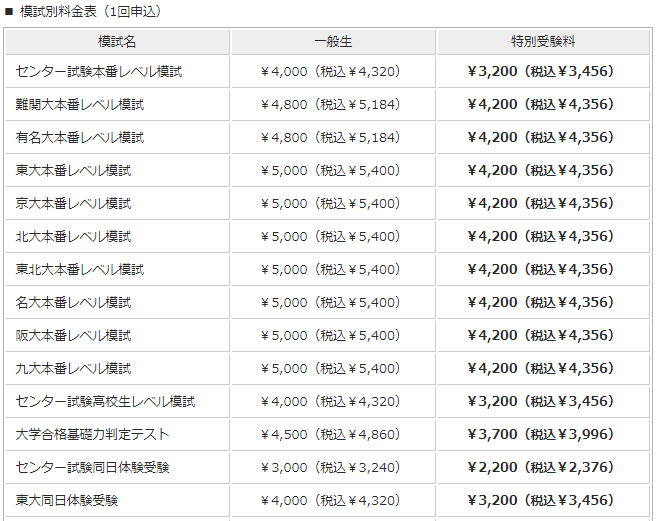Select the 東北大本番レベル模試 row label
657x521 pixels.
click(117, 270)
